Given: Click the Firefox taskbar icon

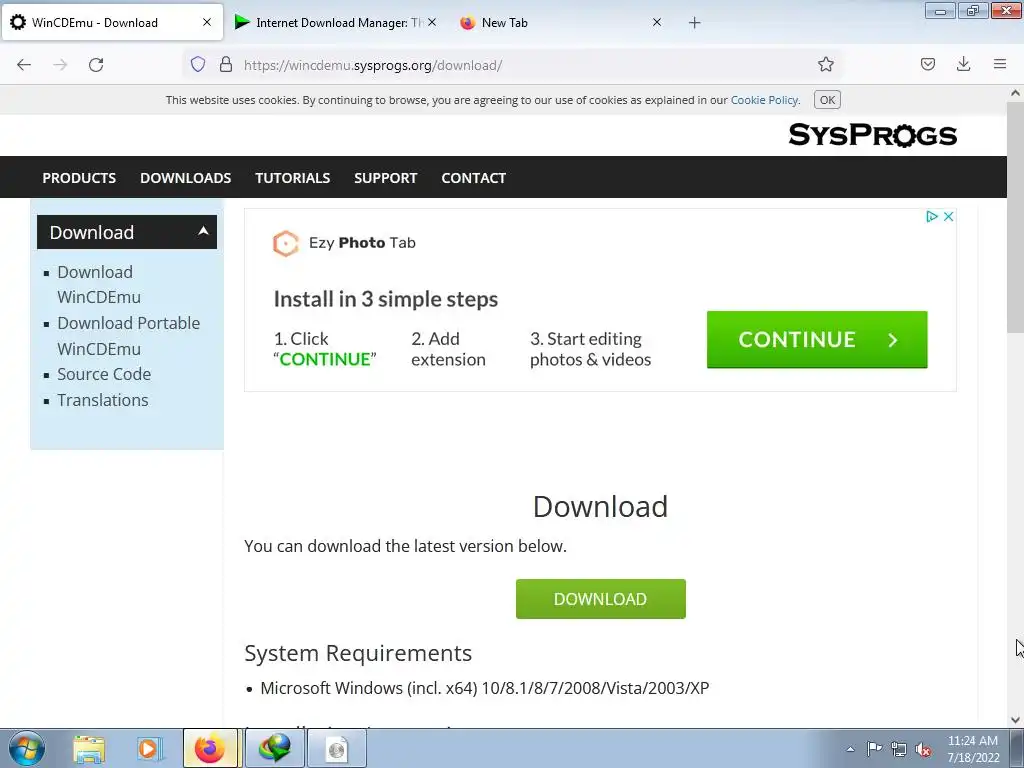Looking at the screenshot, I should (x=210, y=748).
